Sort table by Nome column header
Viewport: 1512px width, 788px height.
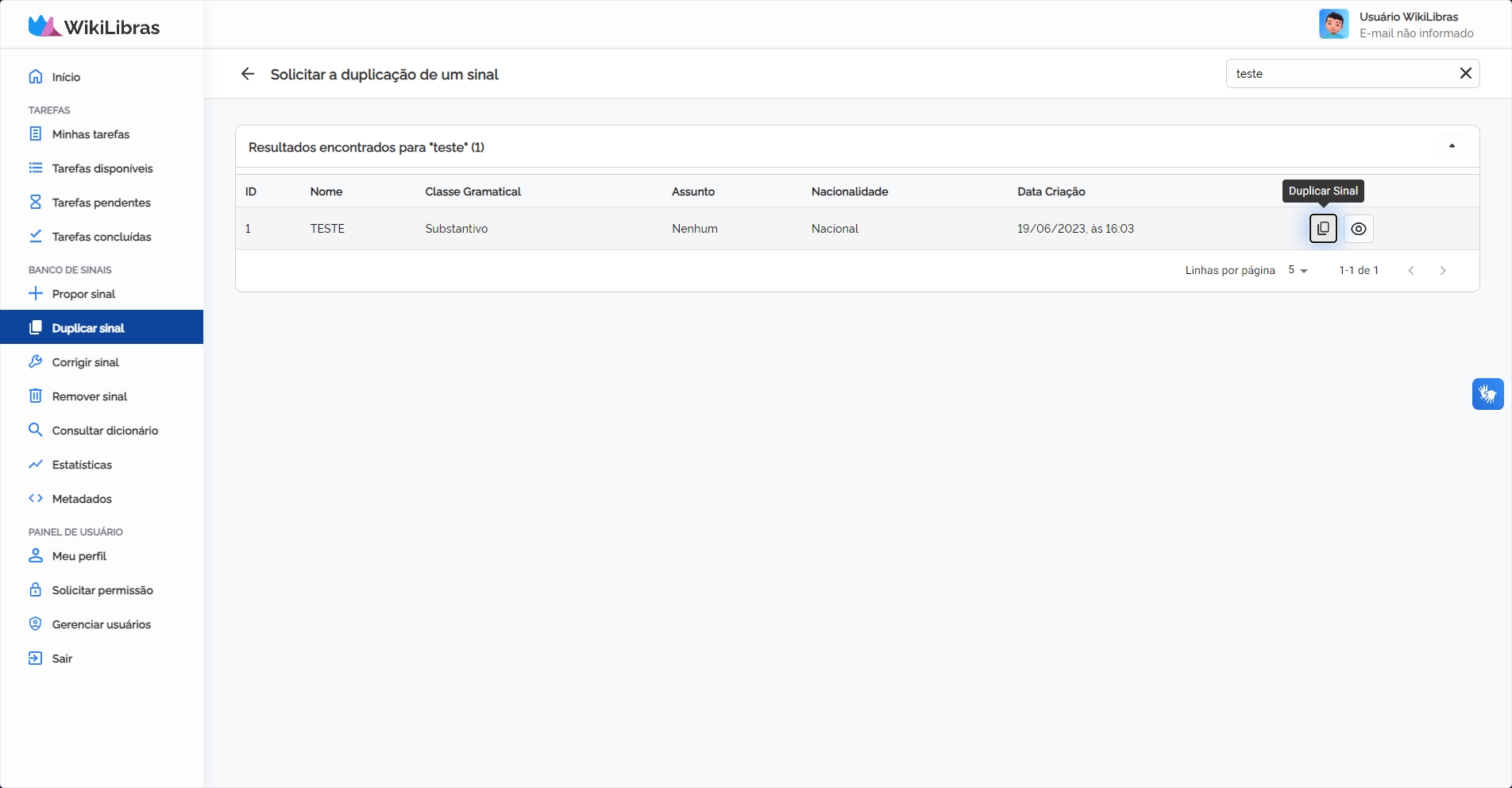326,191
